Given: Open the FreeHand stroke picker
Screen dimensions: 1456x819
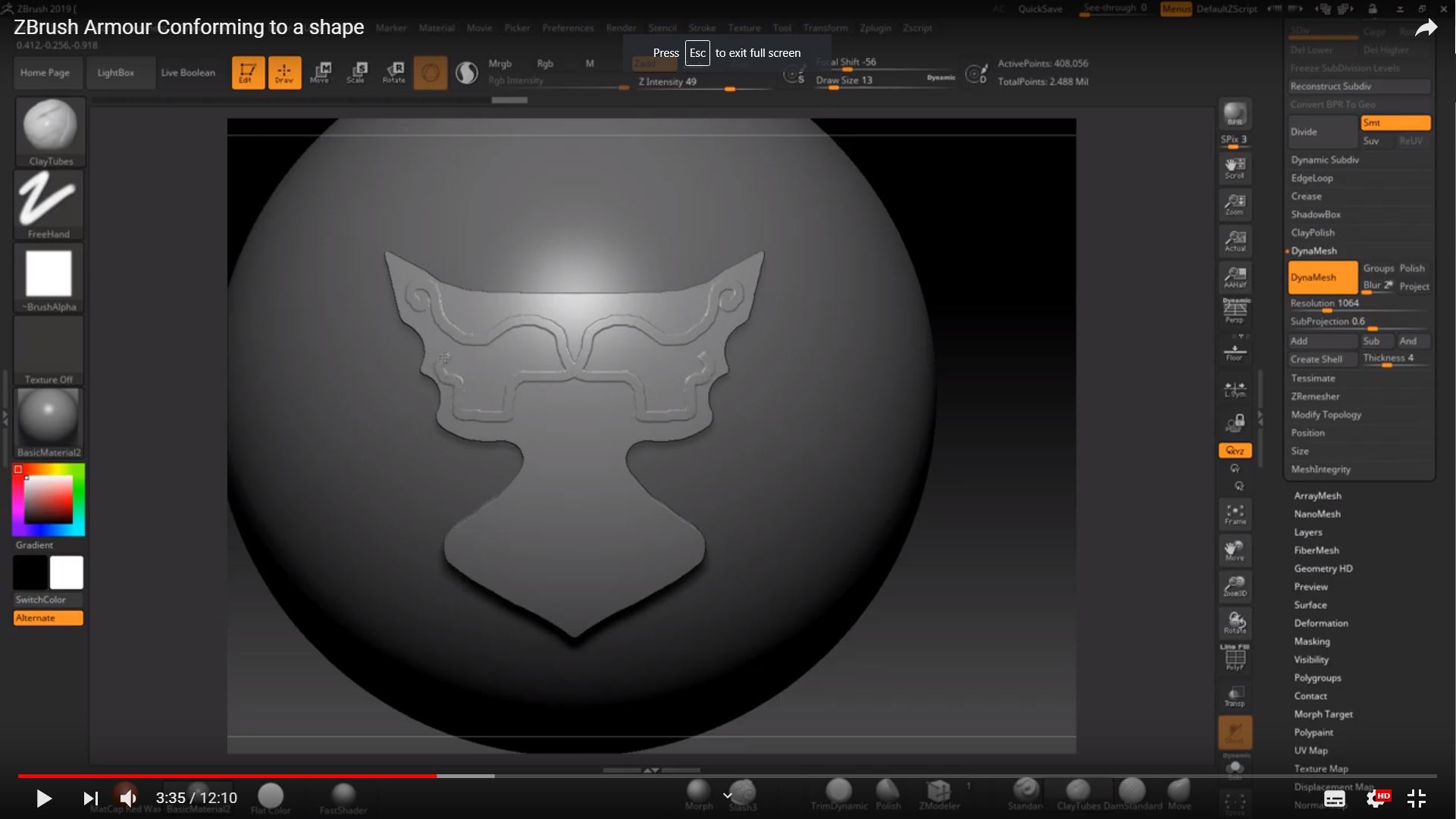Looking at the screenshot, I should point(49,205).
